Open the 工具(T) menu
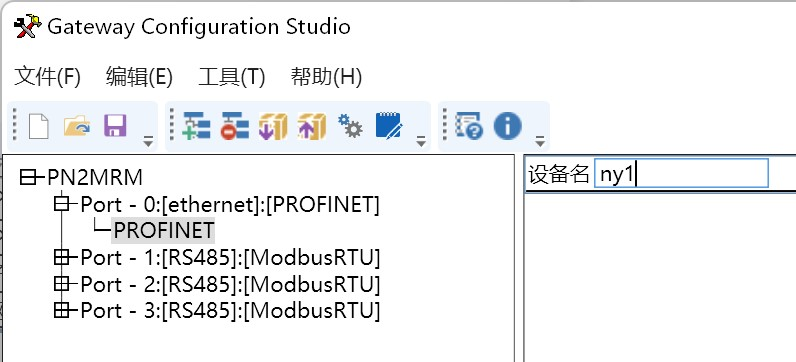 231,77
